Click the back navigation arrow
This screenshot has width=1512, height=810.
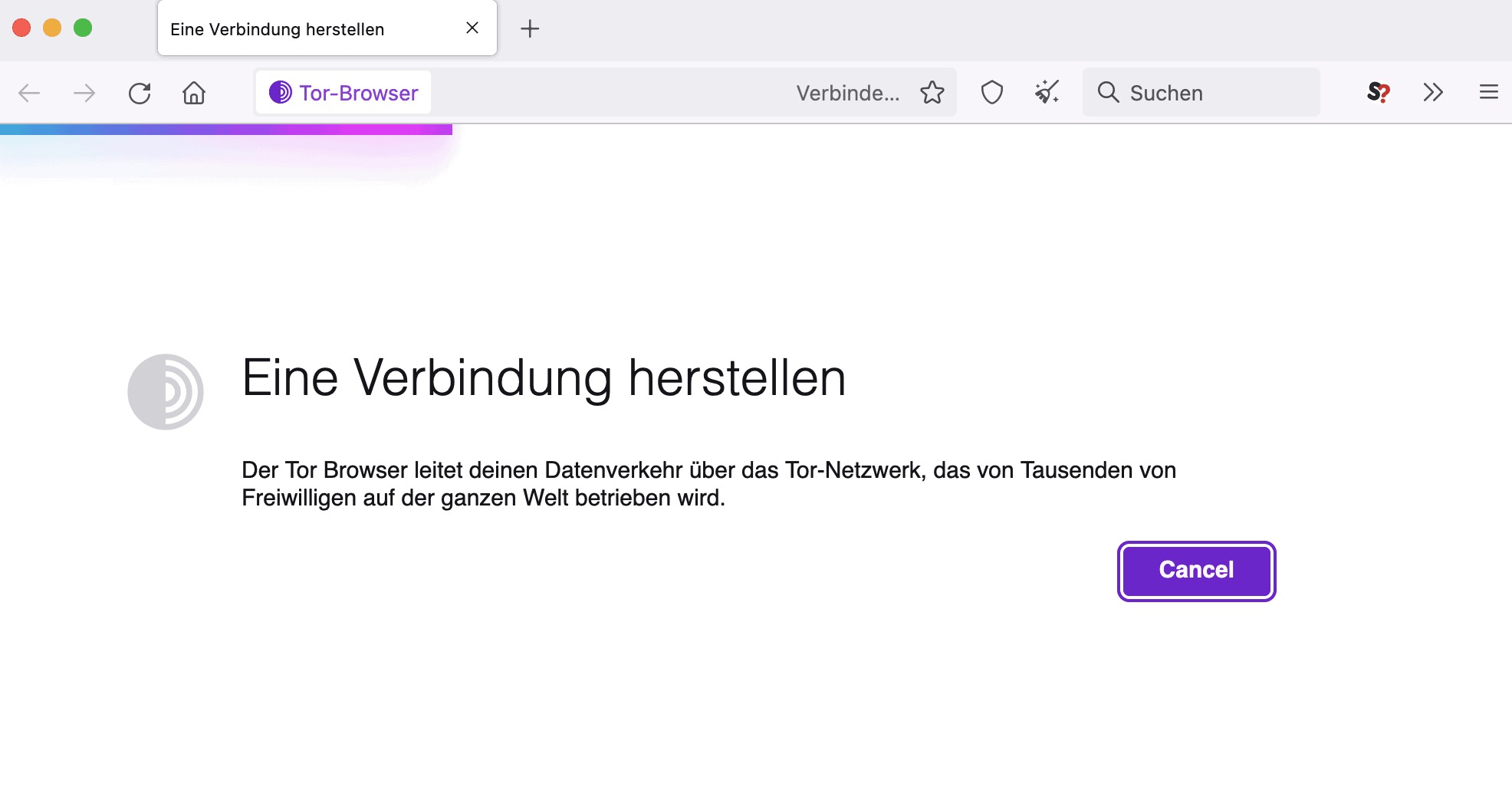pos(29,93)
